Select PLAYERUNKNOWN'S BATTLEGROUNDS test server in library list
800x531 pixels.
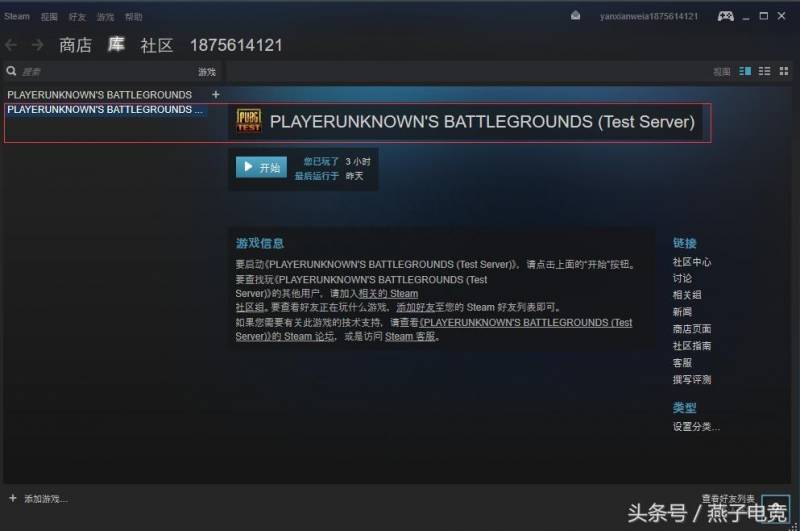[x=105, y=109]
